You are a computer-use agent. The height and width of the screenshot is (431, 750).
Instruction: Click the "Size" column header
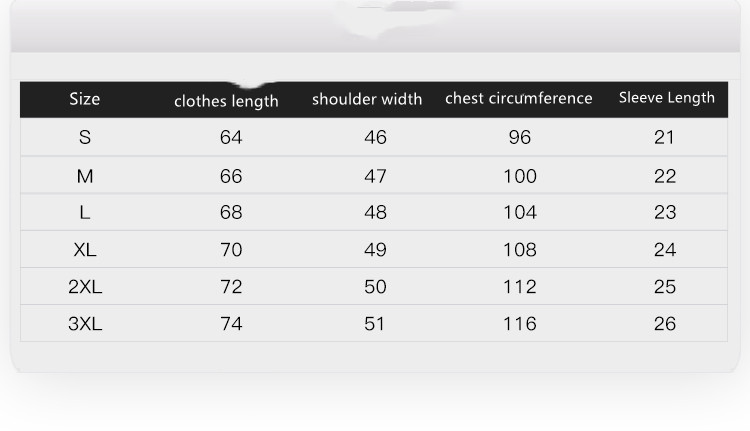tap(85, 99)
